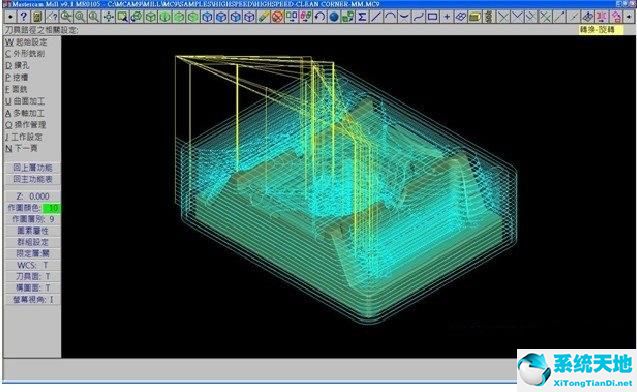Screen dimensions: 637x392
Task: Click the green isometric view cube icon
Action: (150, 17)
